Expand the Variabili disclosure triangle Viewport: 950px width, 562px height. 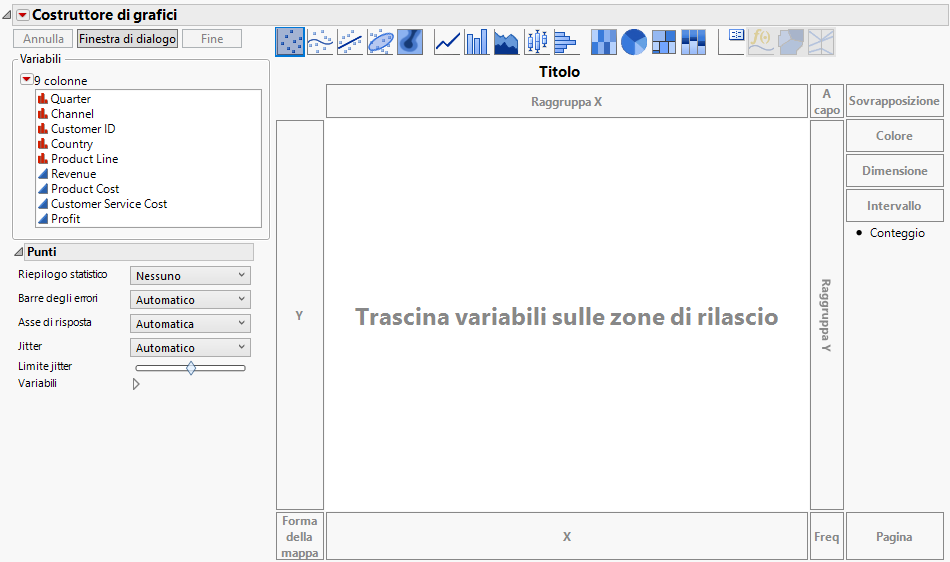[x=136, y=384]
